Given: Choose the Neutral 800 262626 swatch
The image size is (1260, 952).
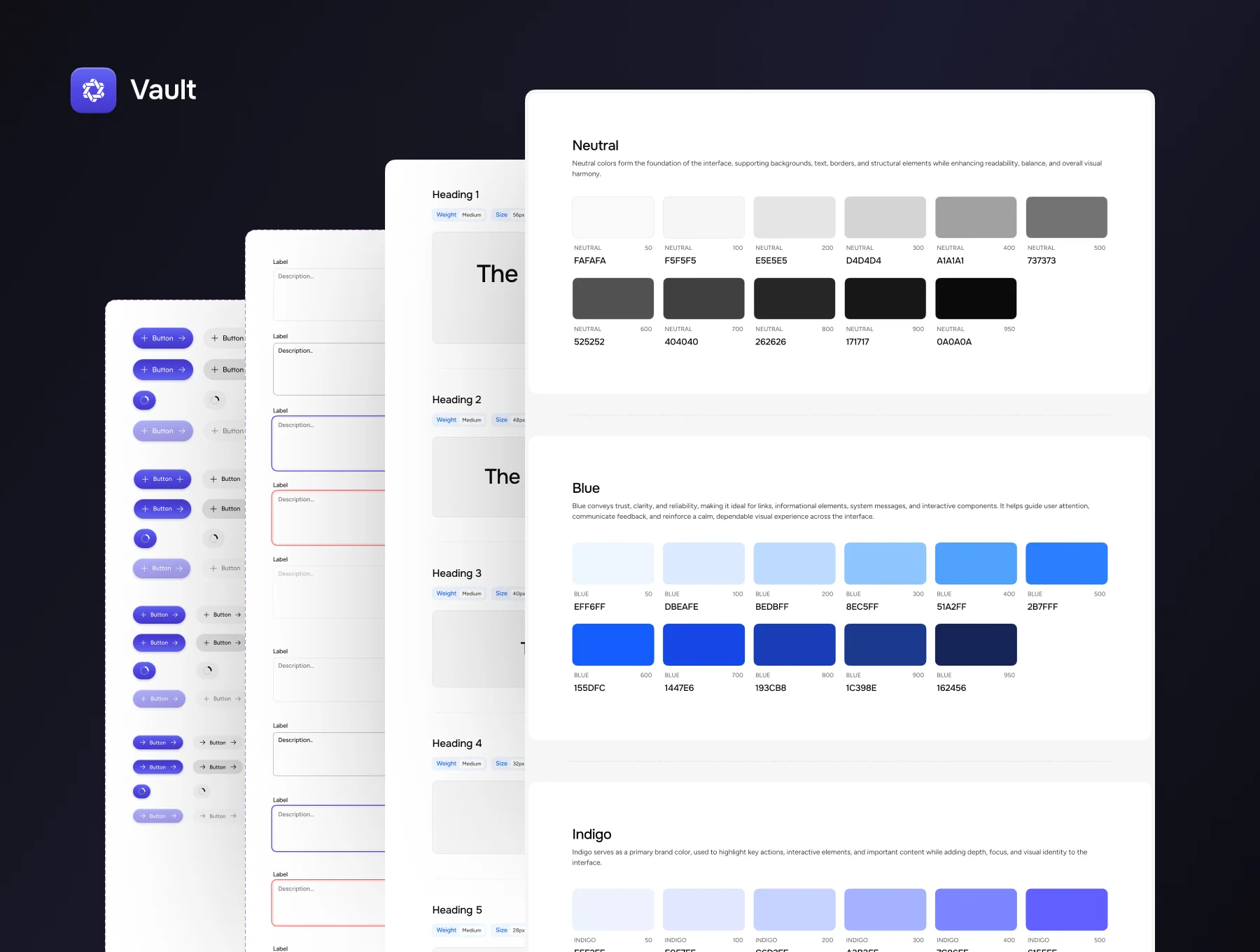Looking at the screenshot, I should coord(794,298).
